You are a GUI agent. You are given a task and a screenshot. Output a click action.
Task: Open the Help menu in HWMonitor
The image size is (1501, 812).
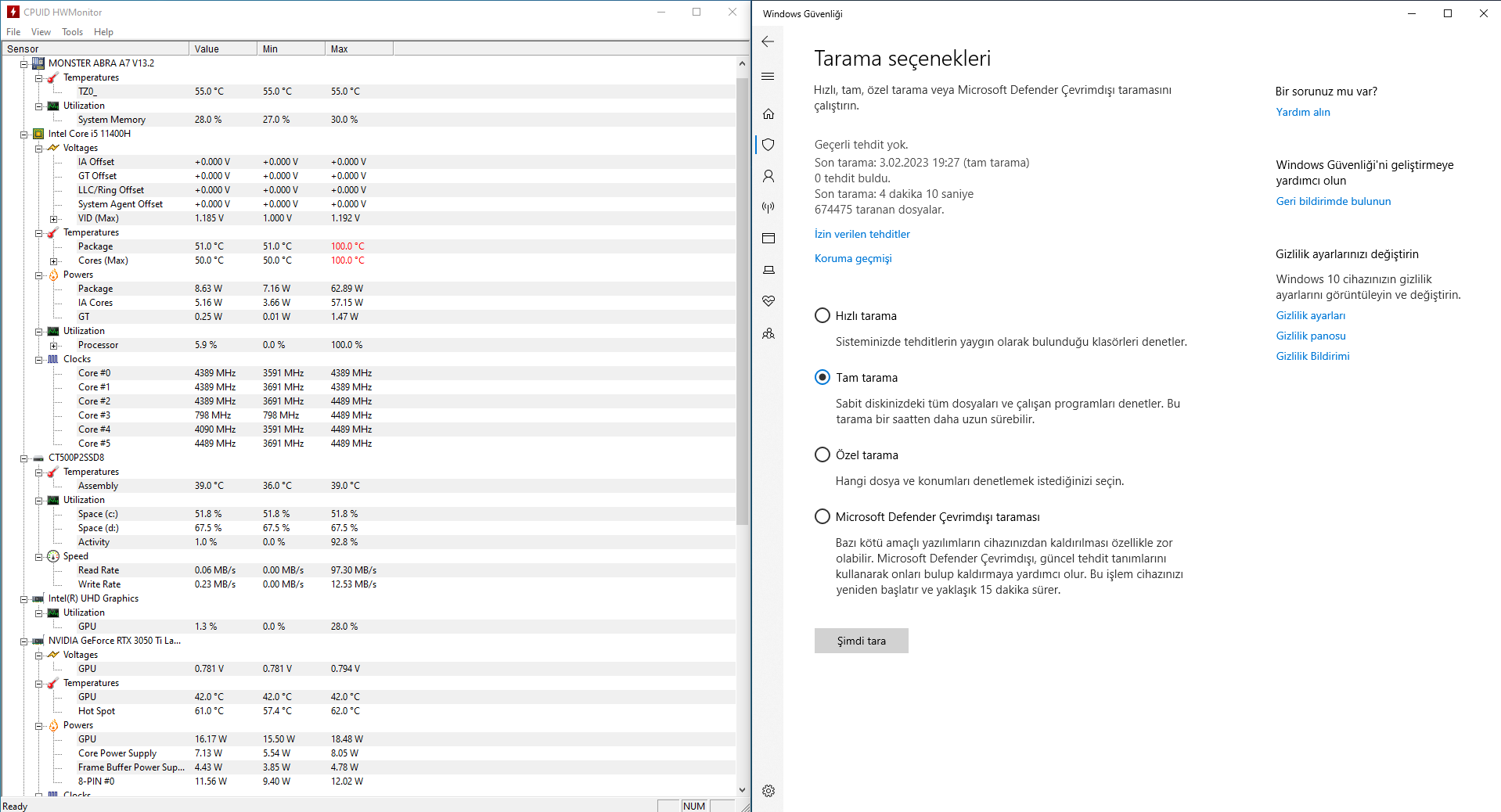point(103,32)
